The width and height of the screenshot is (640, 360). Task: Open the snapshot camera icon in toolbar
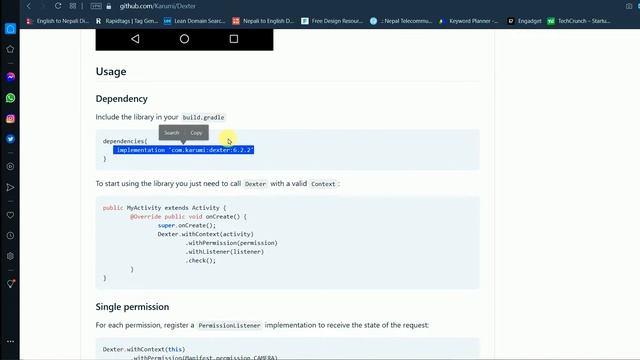coord(629,6)
